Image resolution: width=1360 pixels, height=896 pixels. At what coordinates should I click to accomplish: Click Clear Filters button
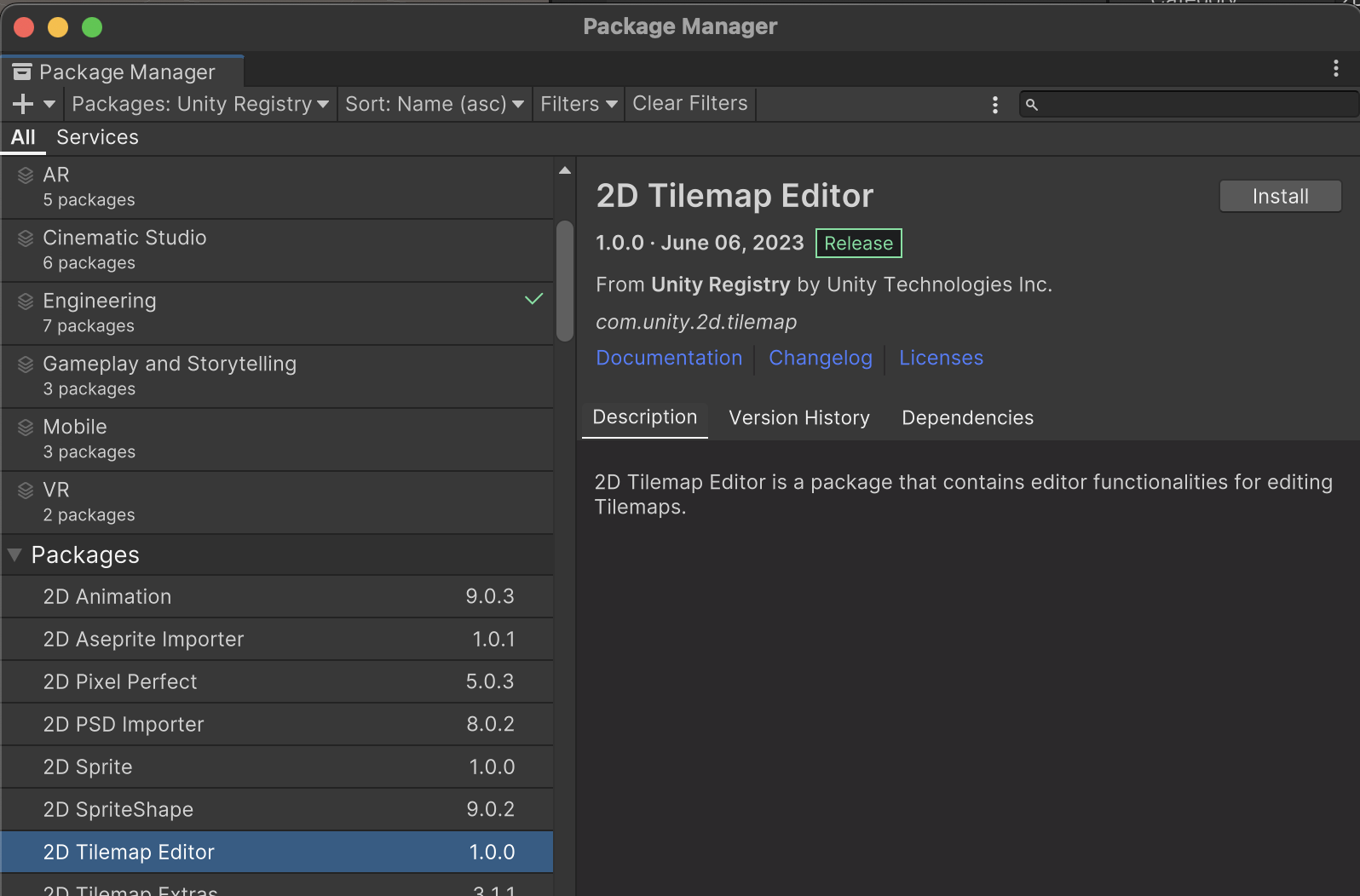click(x=690, y=104)
